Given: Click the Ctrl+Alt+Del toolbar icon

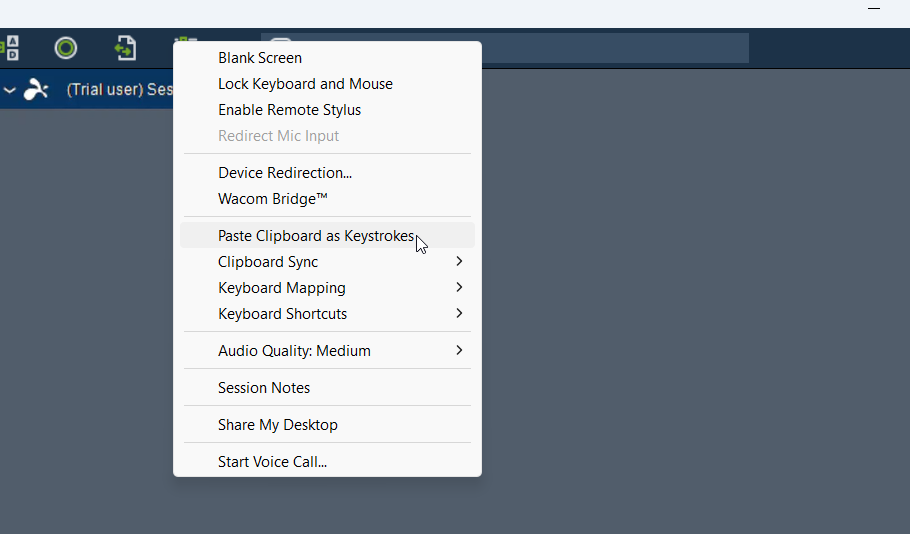Looking at the screenshot, I should point(10,48).
